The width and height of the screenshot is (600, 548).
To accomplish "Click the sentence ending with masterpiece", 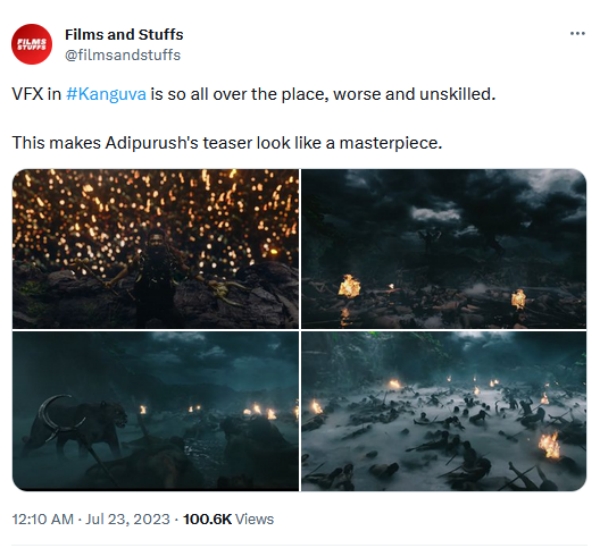I will click(226, 143).
